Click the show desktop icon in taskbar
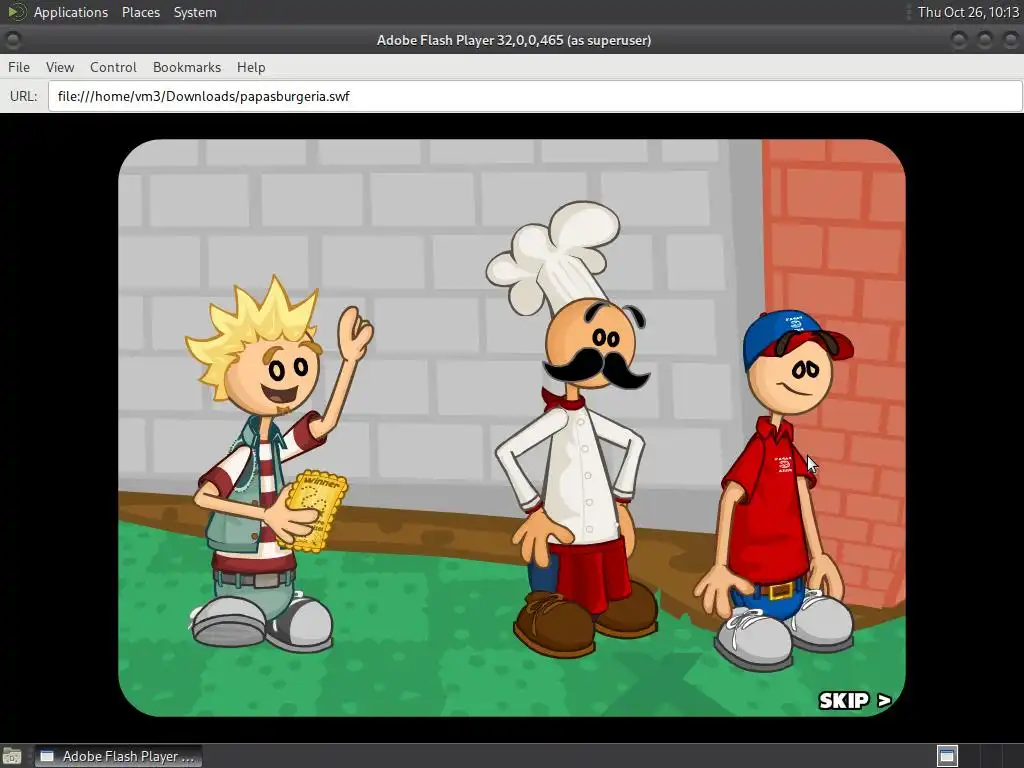 [x=12, y=756]
